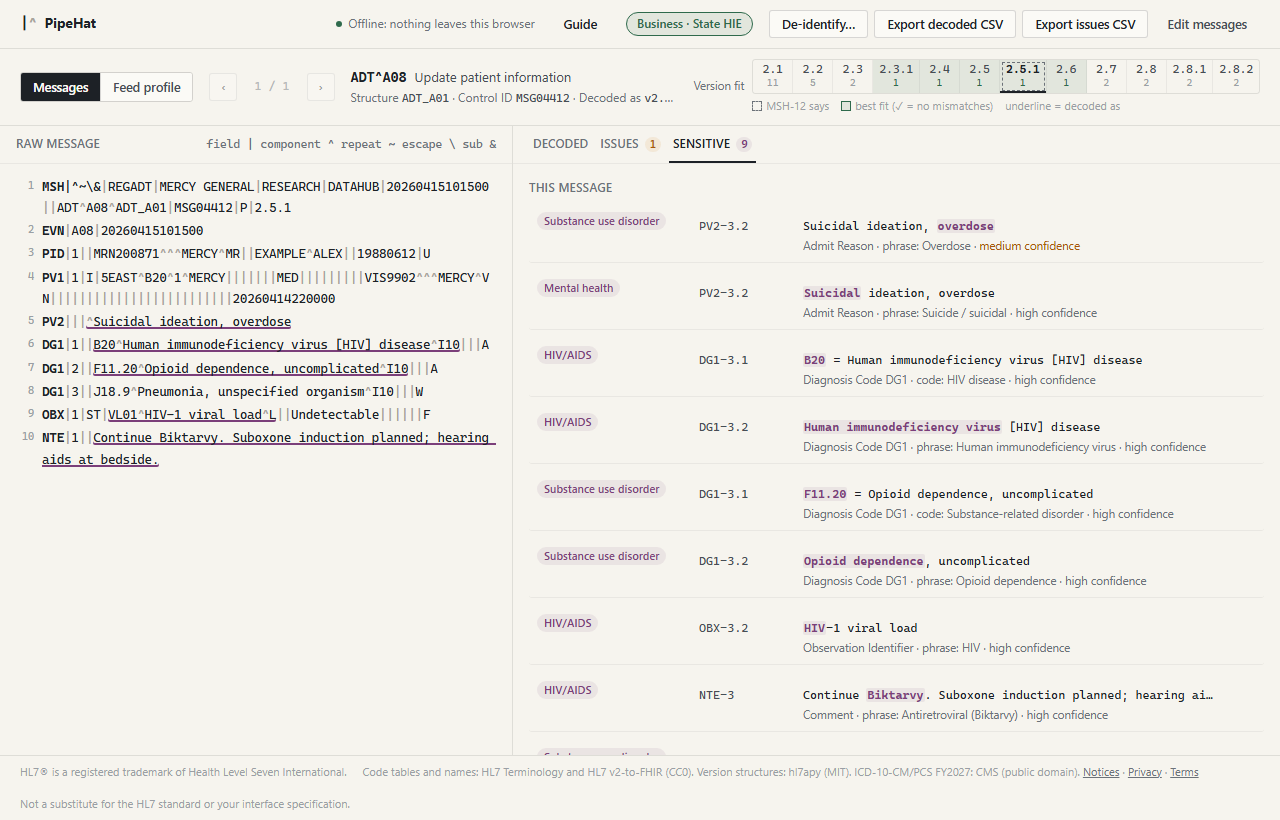
Task: Open the Privacy link in footer
Action: pyautogui.click(x=1145, y=772)
